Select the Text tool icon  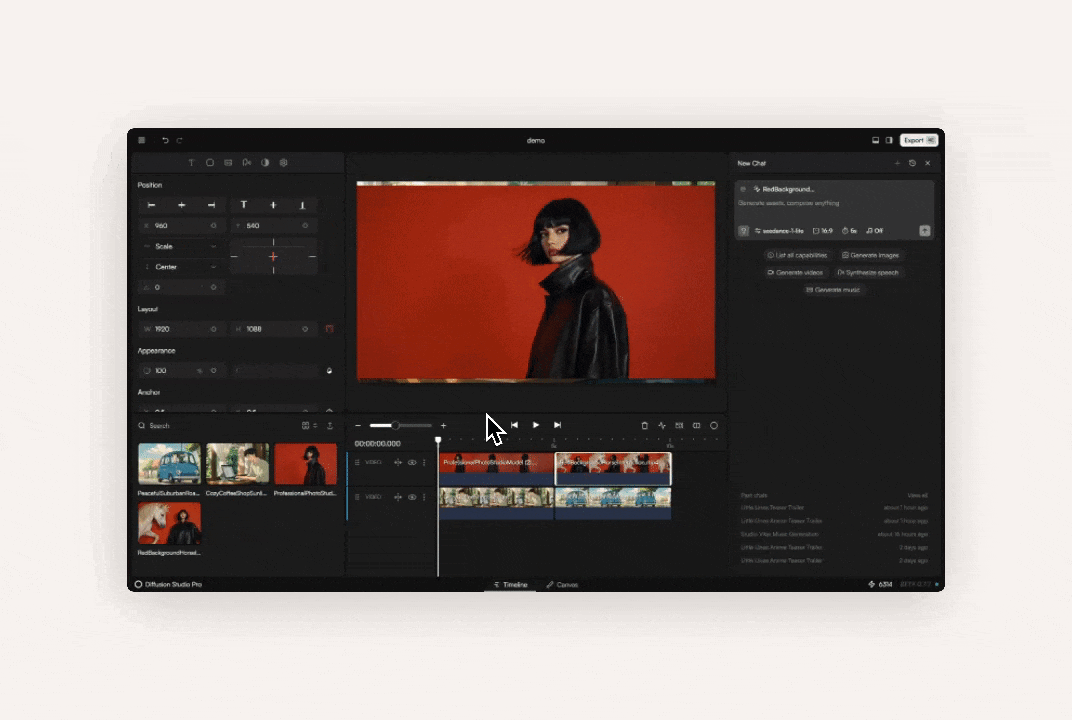tap(191, 163)
